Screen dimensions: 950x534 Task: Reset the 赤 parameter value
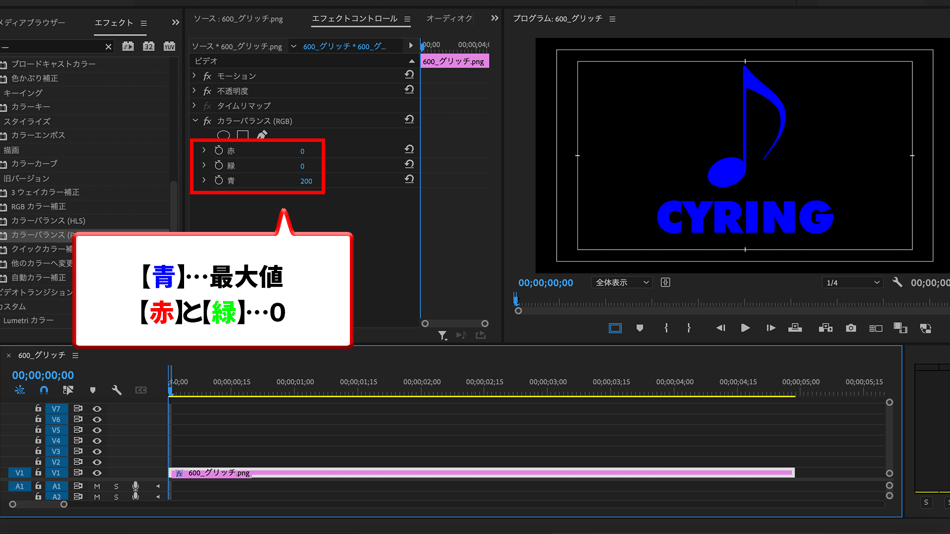pyautogui.click(x=409, y=150)
